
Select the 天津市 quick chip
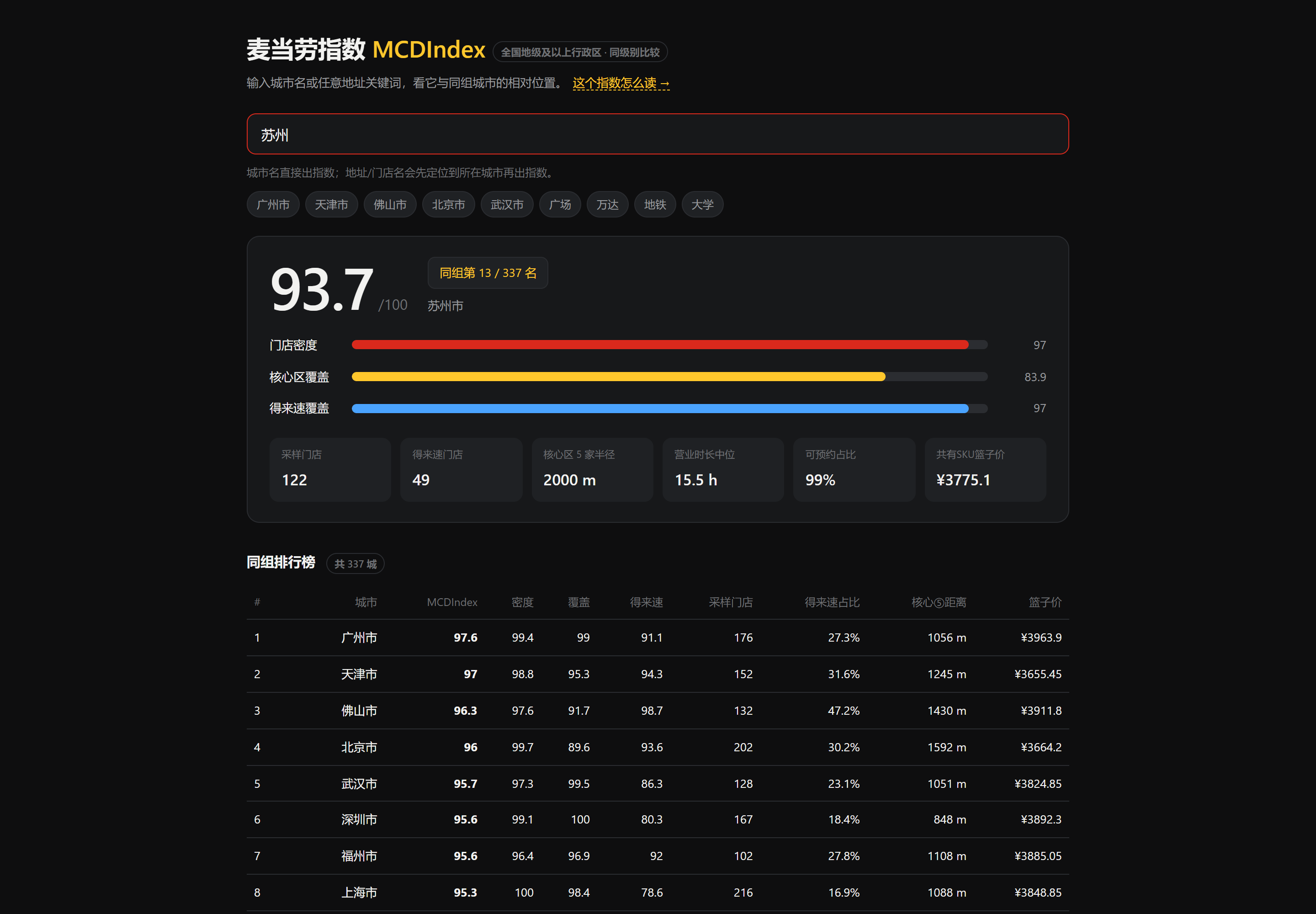click(332, 204)
